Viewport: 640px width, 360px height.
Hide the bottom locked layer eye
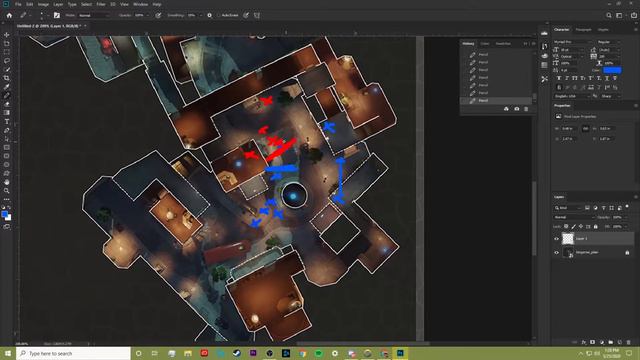click(x=556, y=253)
